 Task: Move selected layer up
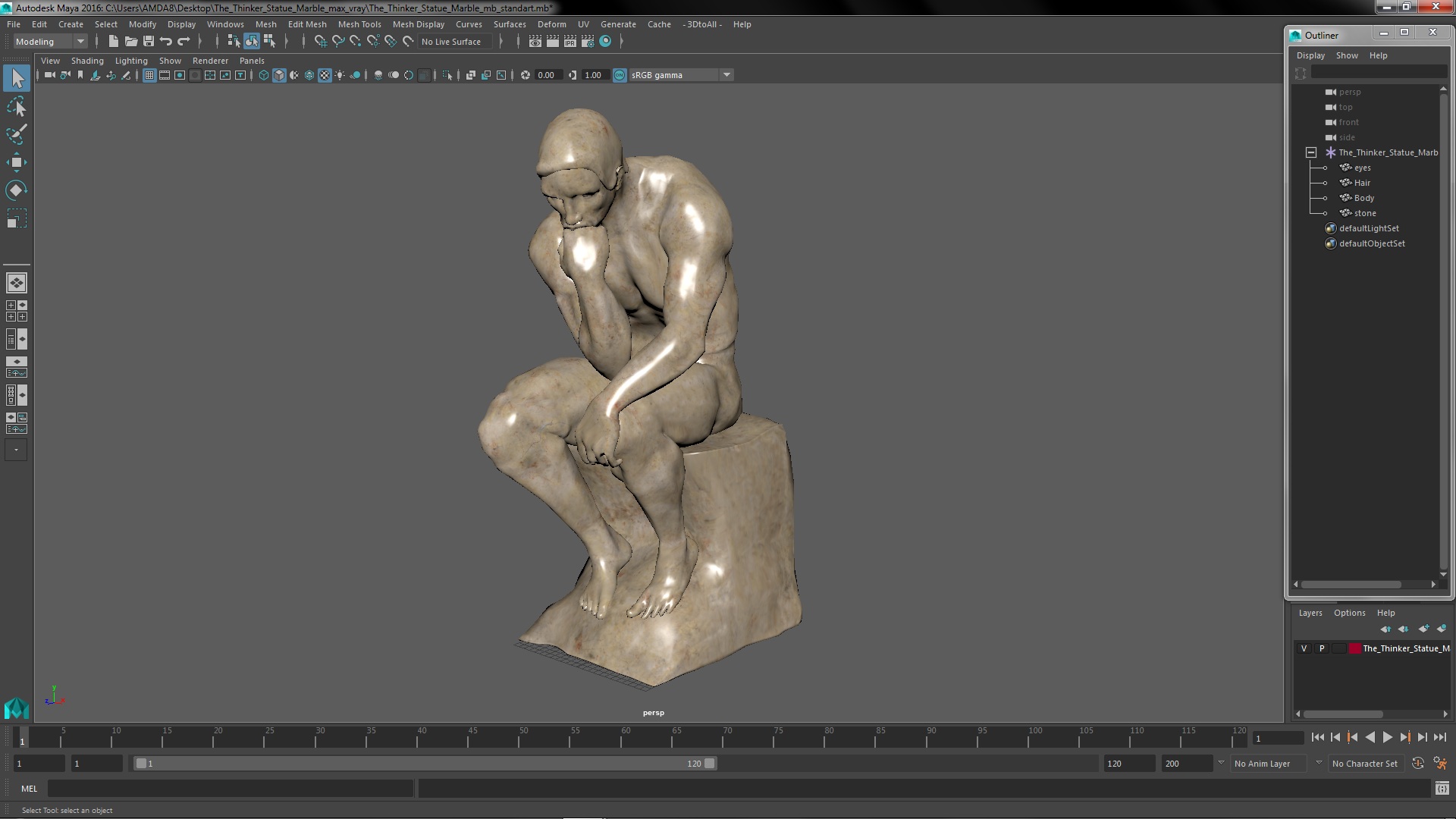(x=1385, y=629)
